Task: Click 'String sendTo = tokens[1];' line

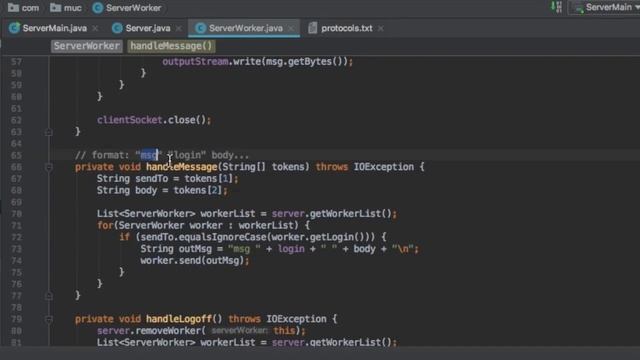Action: [167, 179]
